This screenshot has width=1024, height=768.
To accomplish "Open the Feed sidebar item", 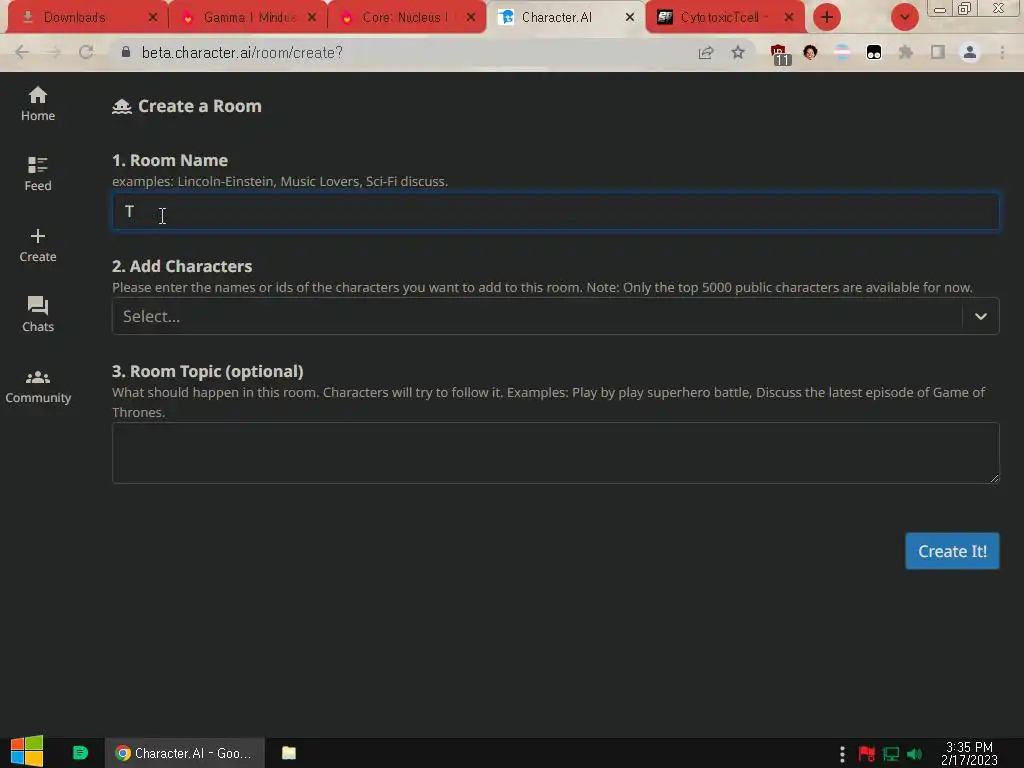I will (x=38, y=174).
